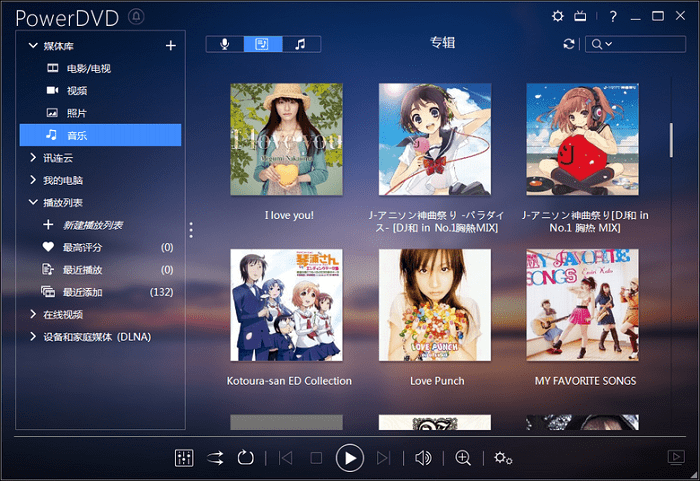Open 照片 in the media library

[100, 113]
